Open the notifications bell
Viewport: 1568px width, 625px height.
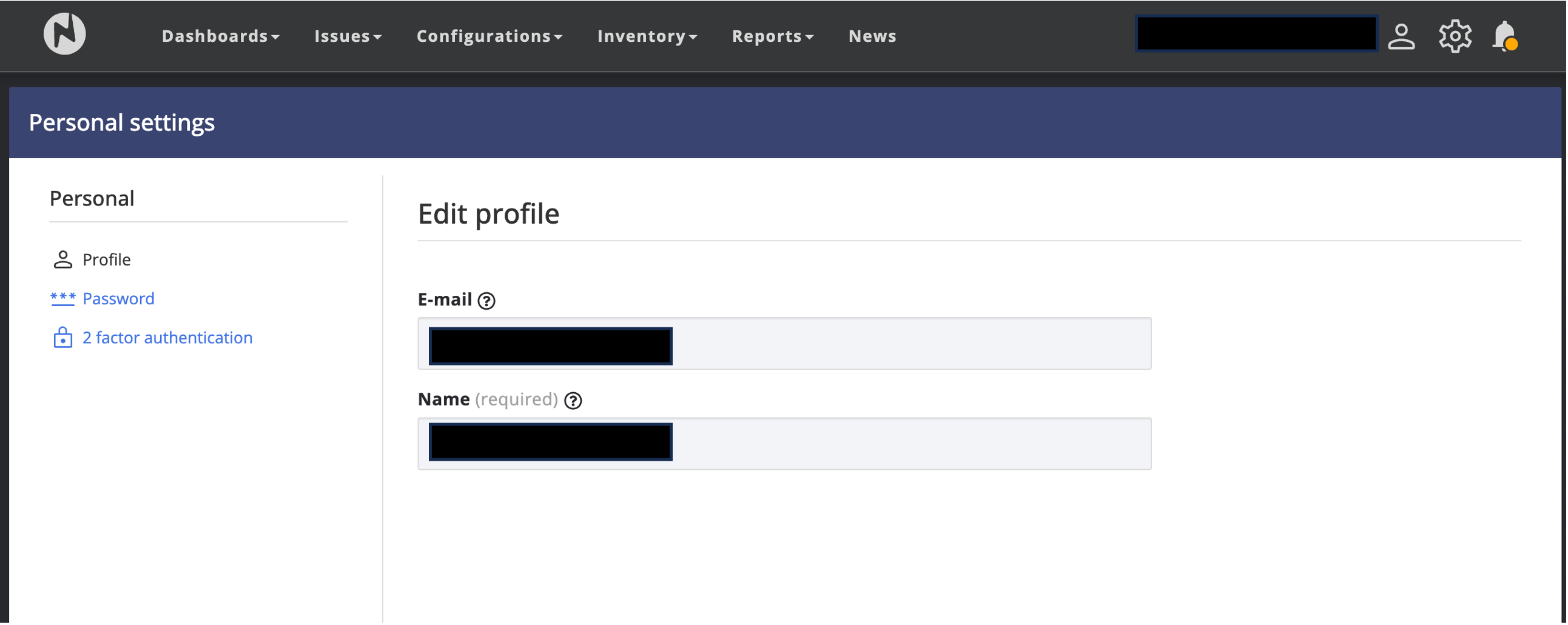pos(1504,35)
